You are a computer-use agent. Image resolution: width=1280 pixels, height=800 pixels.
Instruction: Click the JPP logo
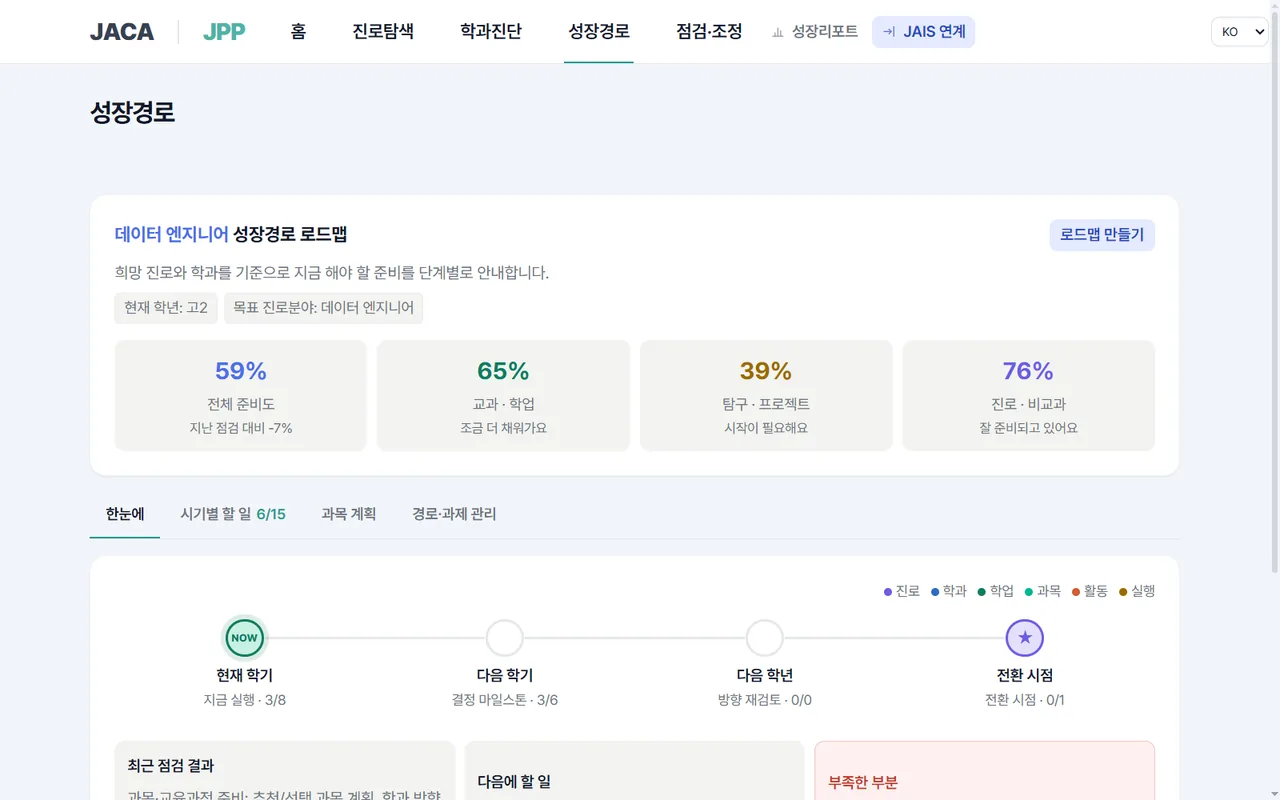[224, 32]
